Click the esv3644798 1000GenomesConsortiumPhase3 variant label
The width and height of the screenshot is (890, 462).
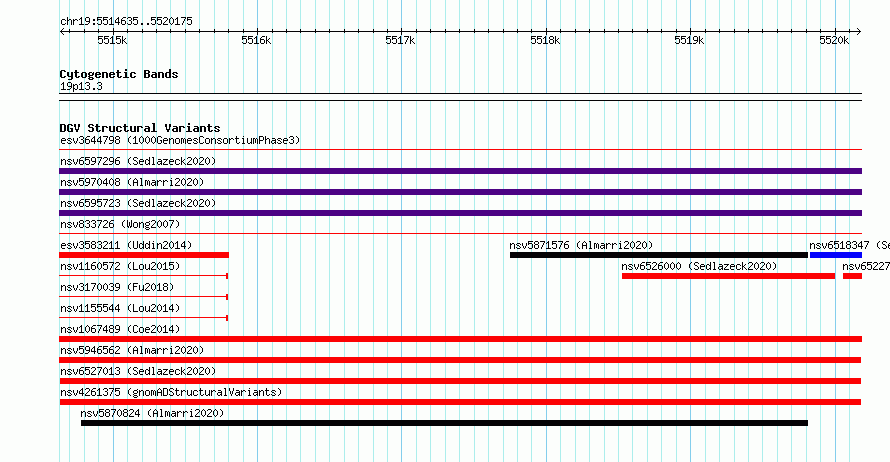coord(180,140)
